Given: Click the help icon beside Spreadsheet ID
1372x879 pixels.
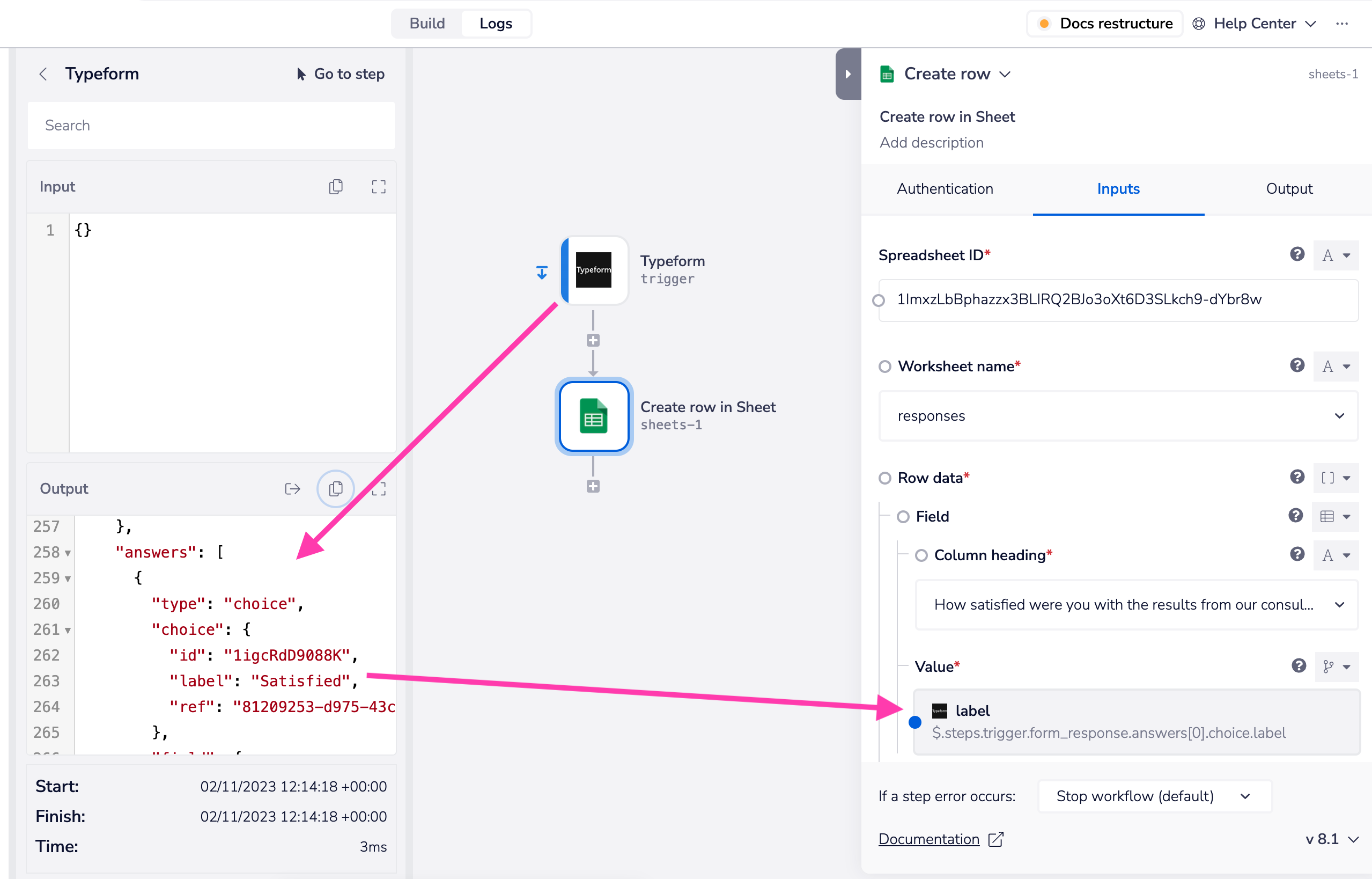Looking at the screenshot, I should 1297,254.
